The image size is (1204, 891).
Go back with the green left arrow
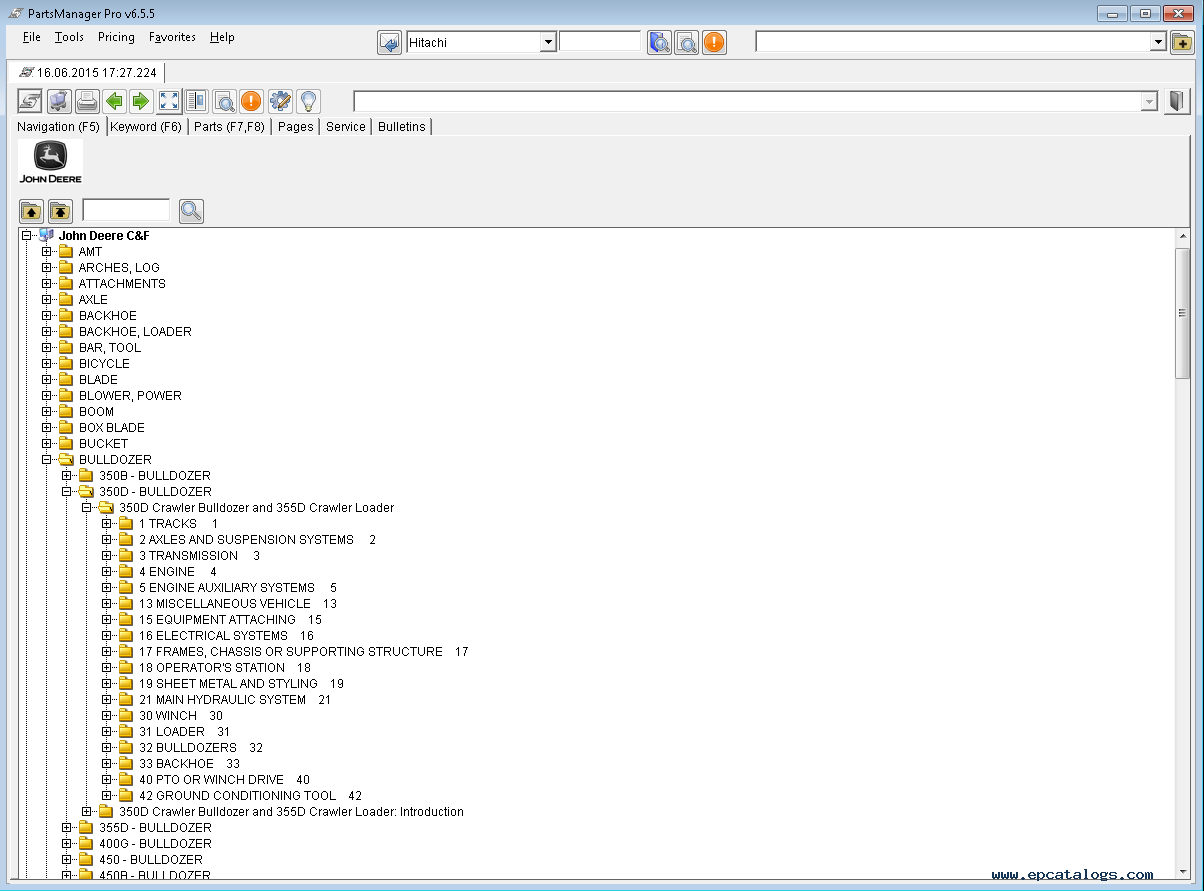[x=115, y=101]
